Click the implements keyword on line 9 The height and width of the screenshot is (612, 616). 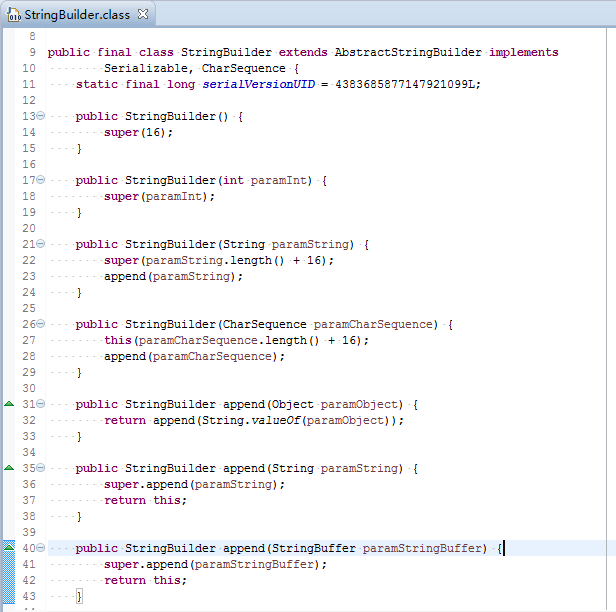pos(524,52)
